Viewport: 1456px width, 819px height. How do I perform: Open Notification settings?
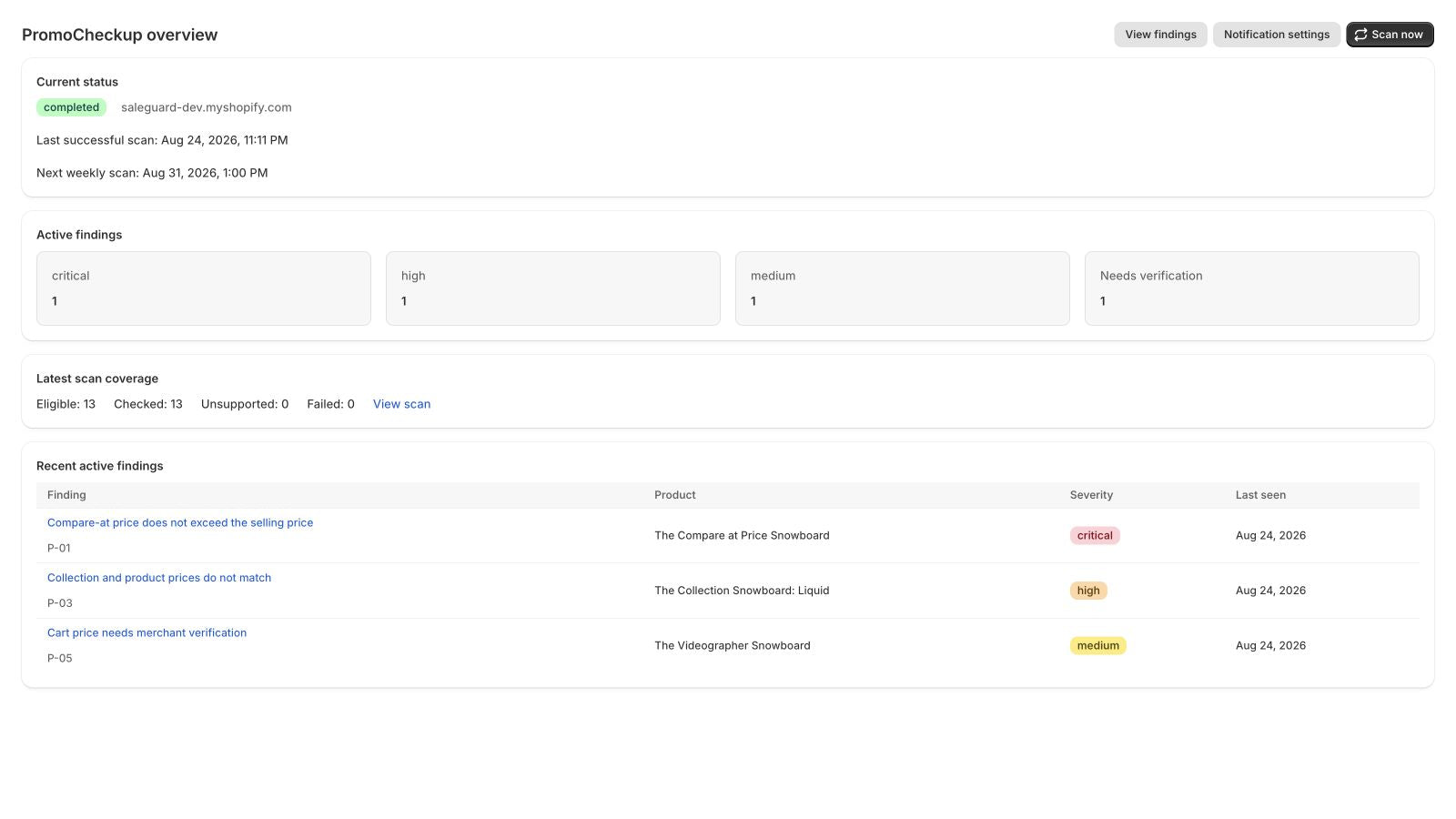pyautogui.click(x=1276, y=35)
